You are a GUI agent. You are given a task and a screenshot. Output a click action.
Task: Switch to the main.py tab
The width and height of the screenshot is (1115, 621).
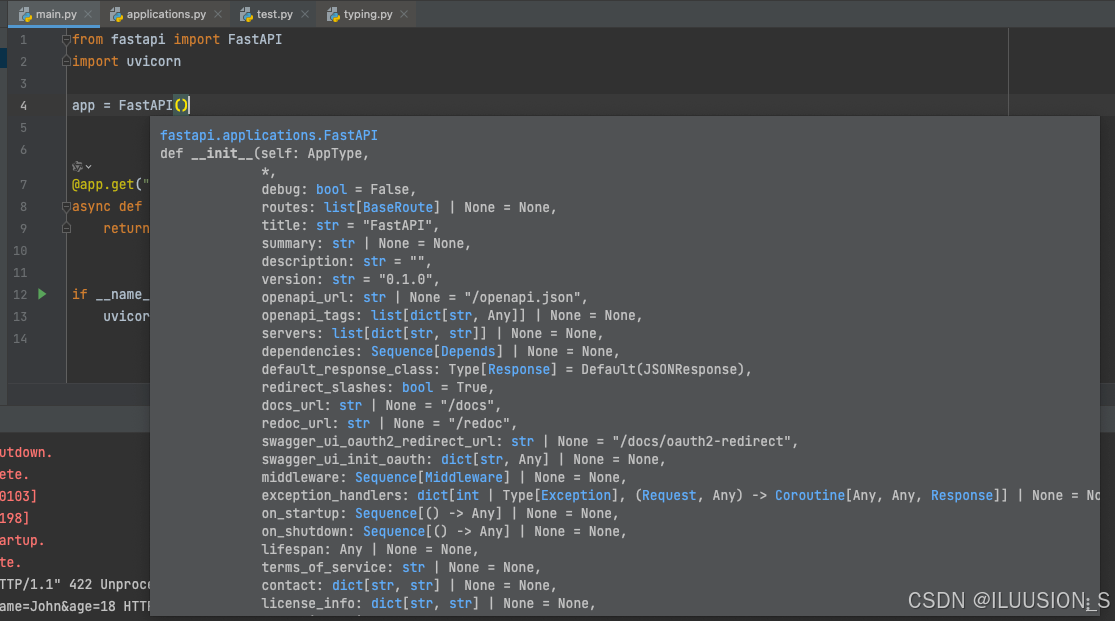pyautogui.click(x=54, y=14)
